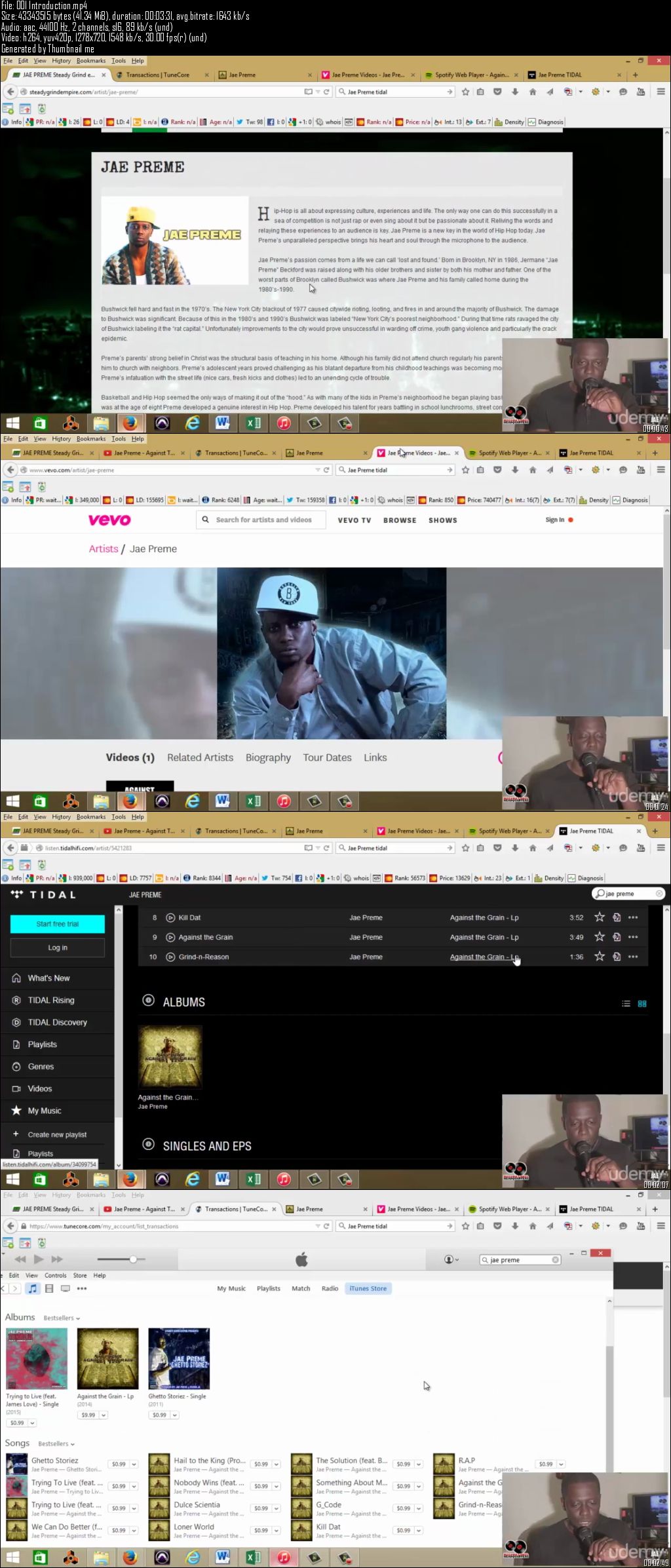Click add-to-playlist icon on TIDAL Kill Dat row

617,917
